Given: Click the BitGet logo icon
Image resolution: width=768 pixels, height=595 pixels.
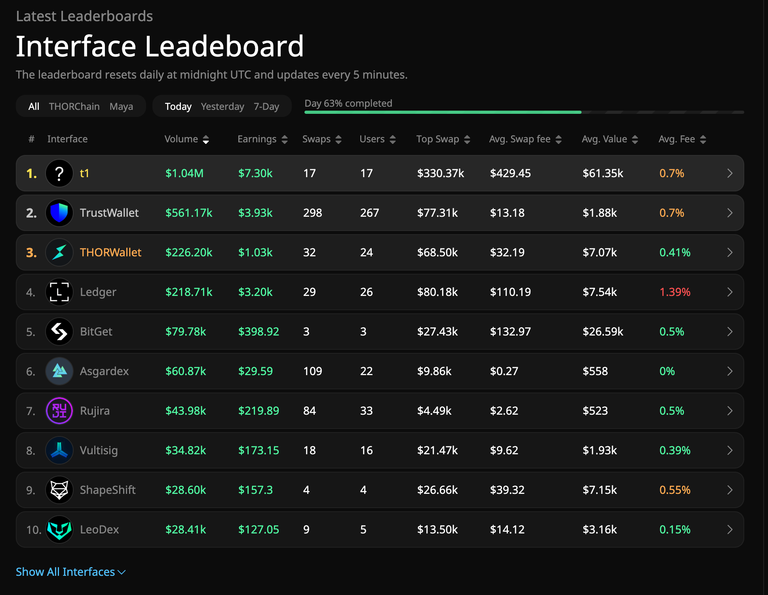Looking at the screenshot, I should (59, 332).
